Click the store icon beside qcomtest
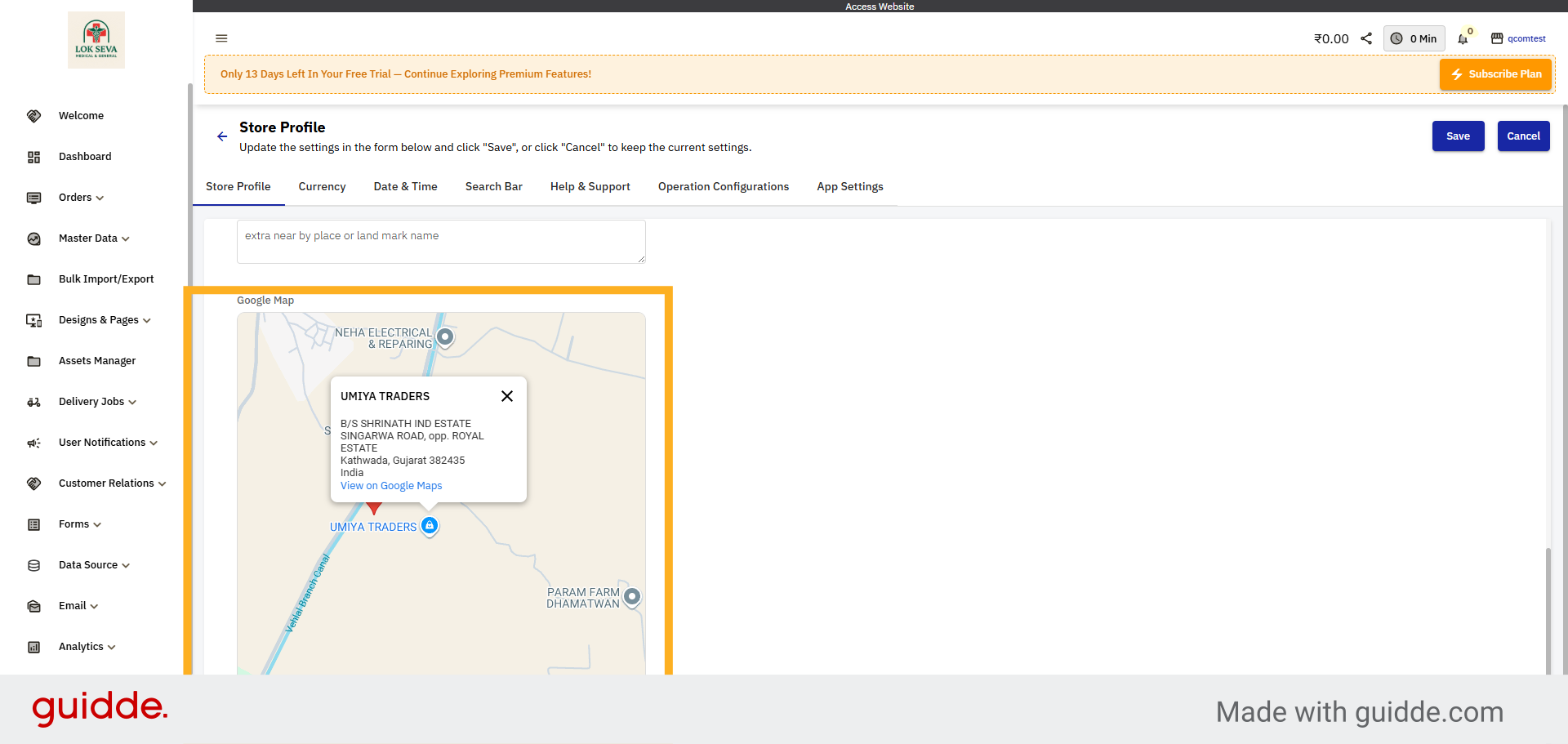The height and width of the screenshot is (744, 1568). 1497,38
